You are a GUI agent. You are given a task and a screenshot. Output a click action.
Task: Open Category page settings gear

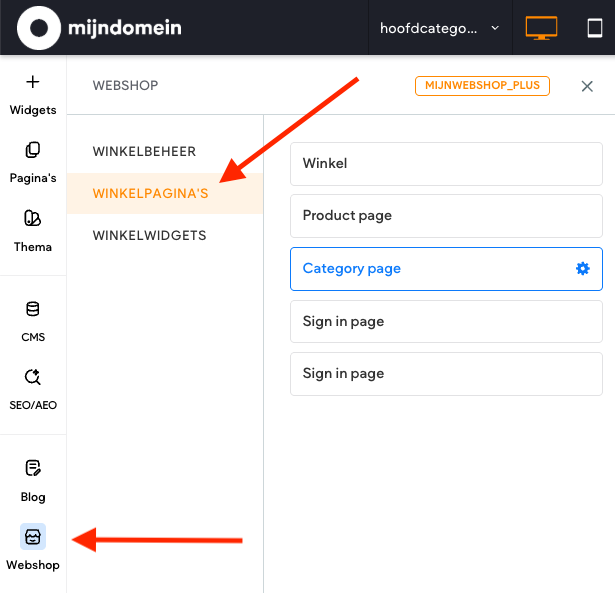coord(583,269)
